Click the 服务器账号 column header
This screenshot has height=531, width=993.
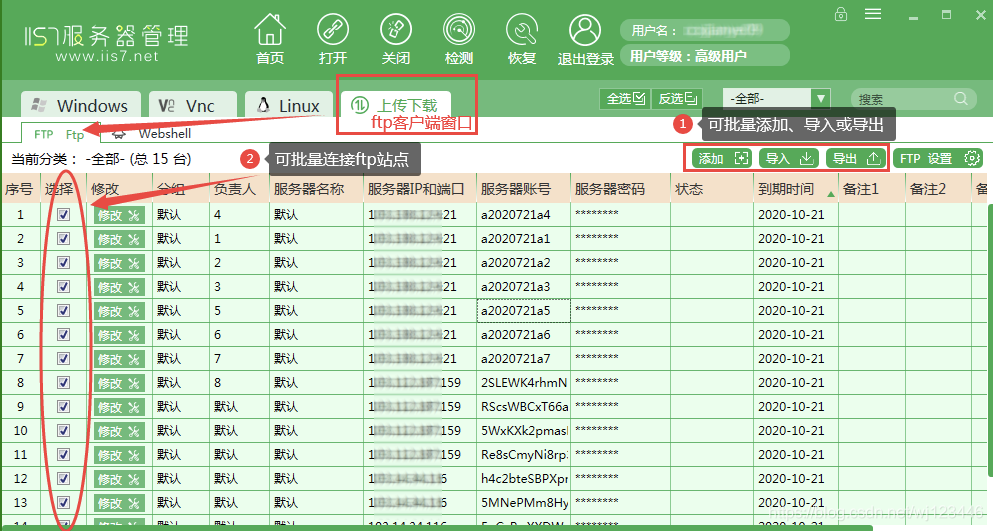tap(523, 189)
